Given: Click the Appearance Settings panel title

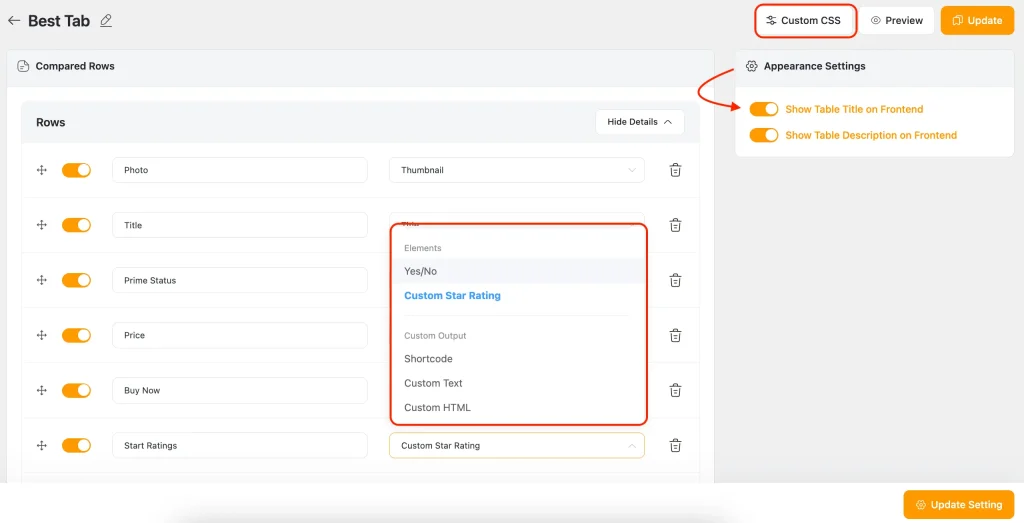Looking at the screenshot, I should coord(814,66).
